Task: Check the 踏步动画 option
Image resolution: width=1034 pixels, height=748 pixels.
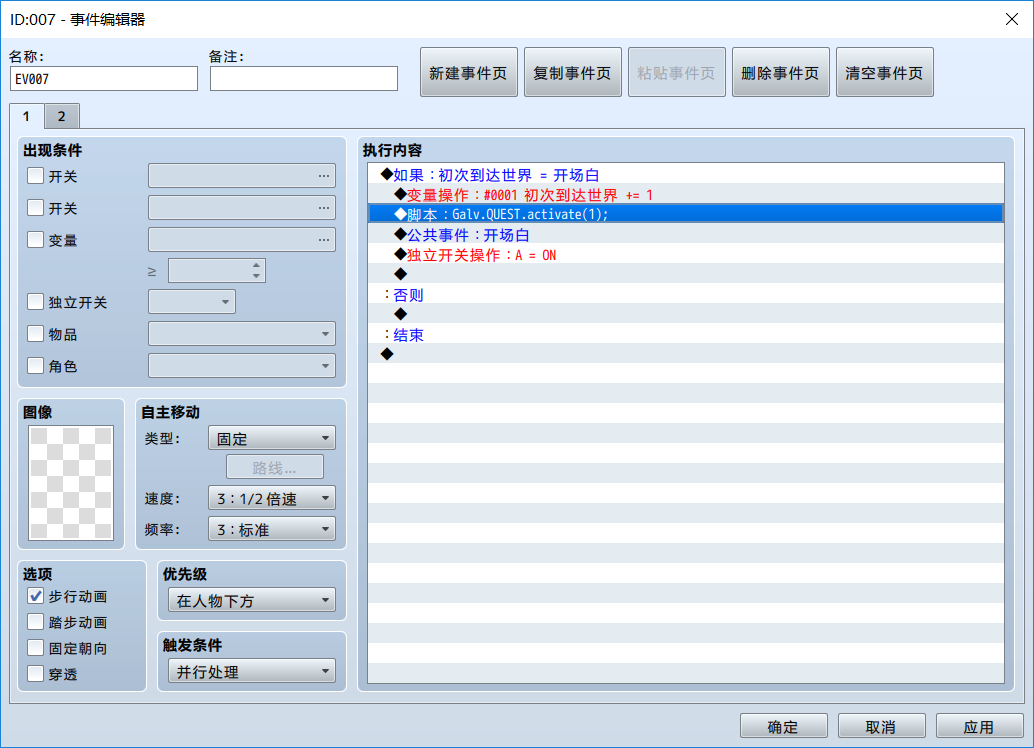Action: pos(36,621)
